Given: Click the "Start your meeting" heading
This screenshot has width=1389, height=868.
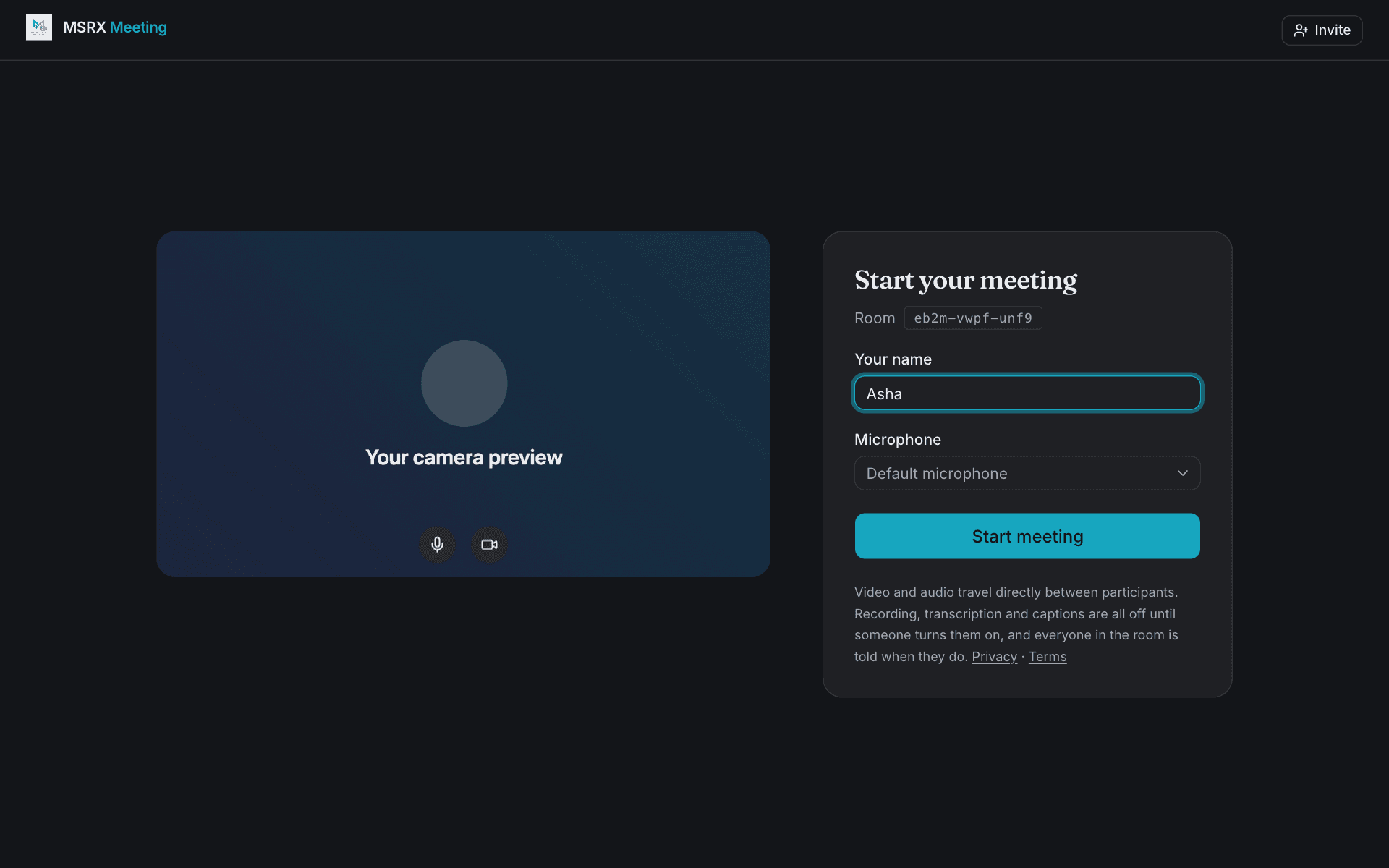Looking at the screenshot, I should click(966, 281).
